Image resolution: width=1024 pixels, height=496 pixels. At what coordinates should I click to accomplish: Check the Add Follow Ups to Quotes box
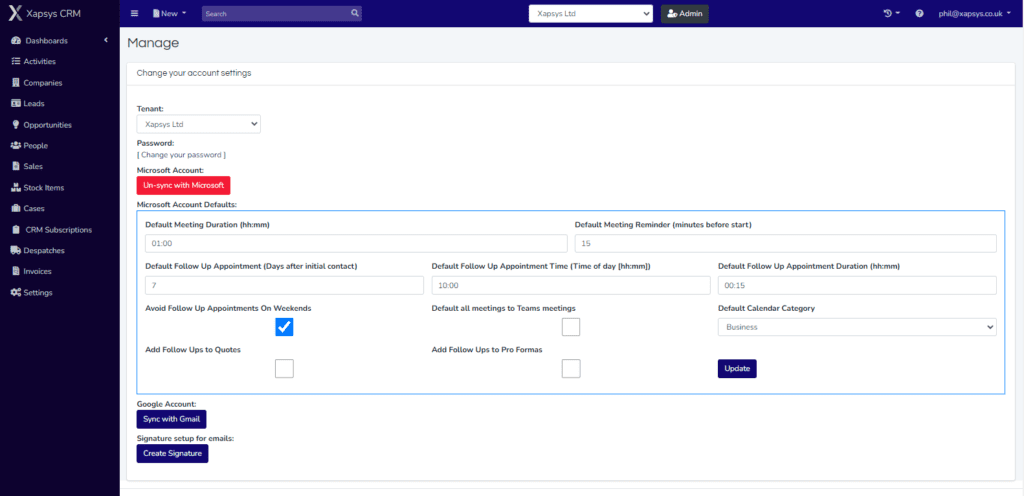point(284,368)
